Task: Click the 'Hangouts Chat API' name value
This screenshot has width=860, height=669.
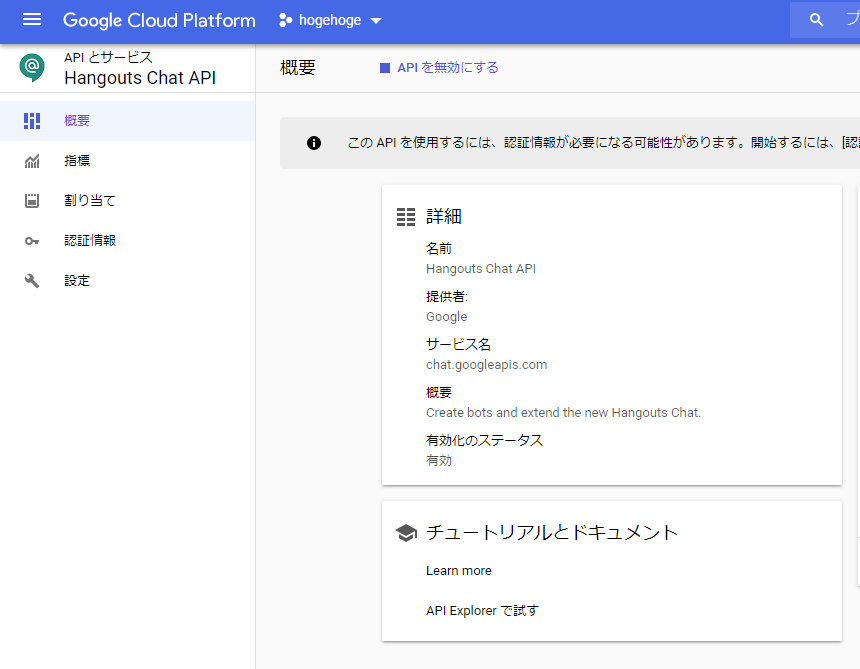Action: tap(481, 269)
